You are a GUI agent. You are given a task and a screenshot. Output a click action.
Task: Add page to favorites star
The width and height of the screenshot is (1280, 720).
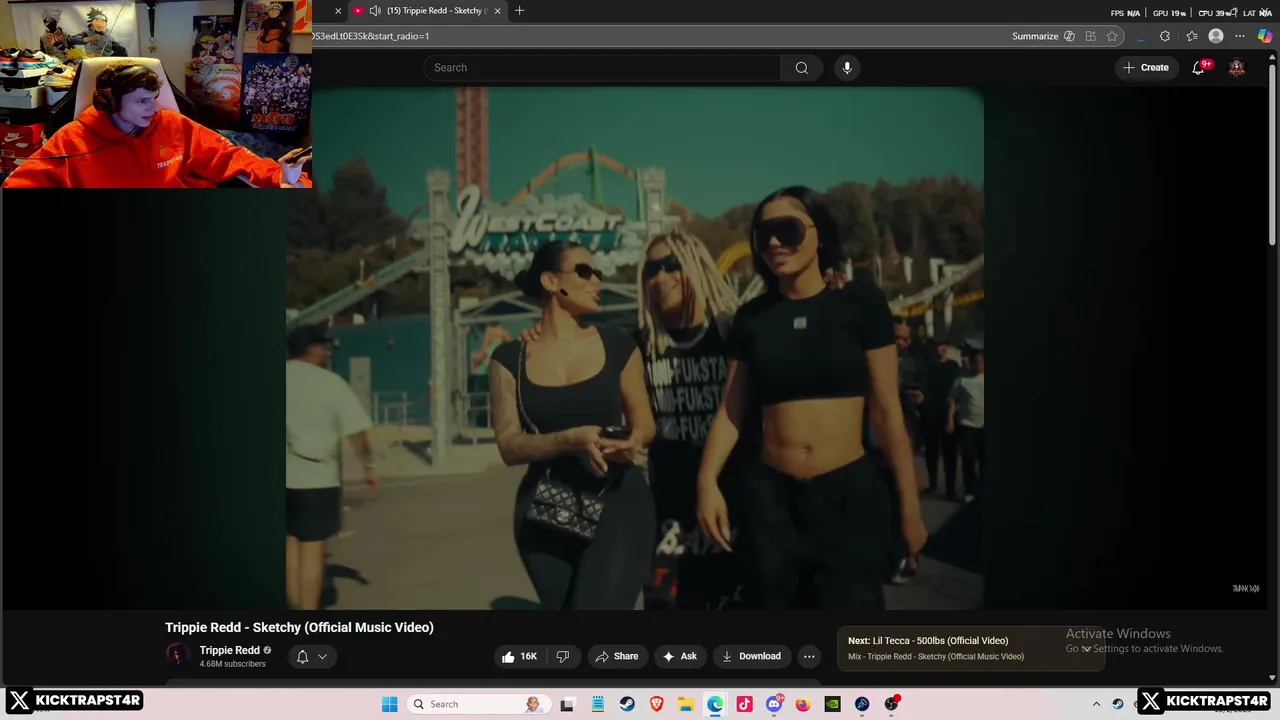tap(1112, 36)
